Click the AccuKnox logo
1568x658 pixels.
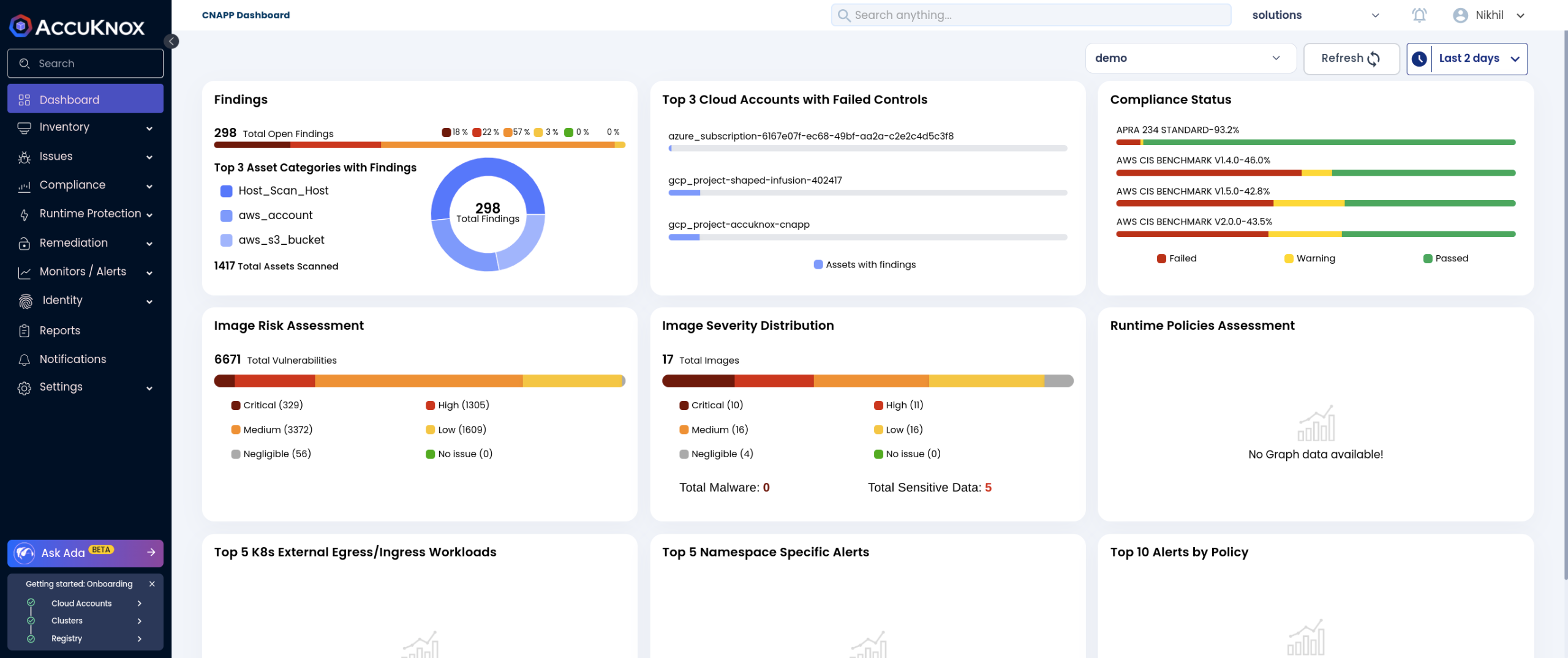77,26
